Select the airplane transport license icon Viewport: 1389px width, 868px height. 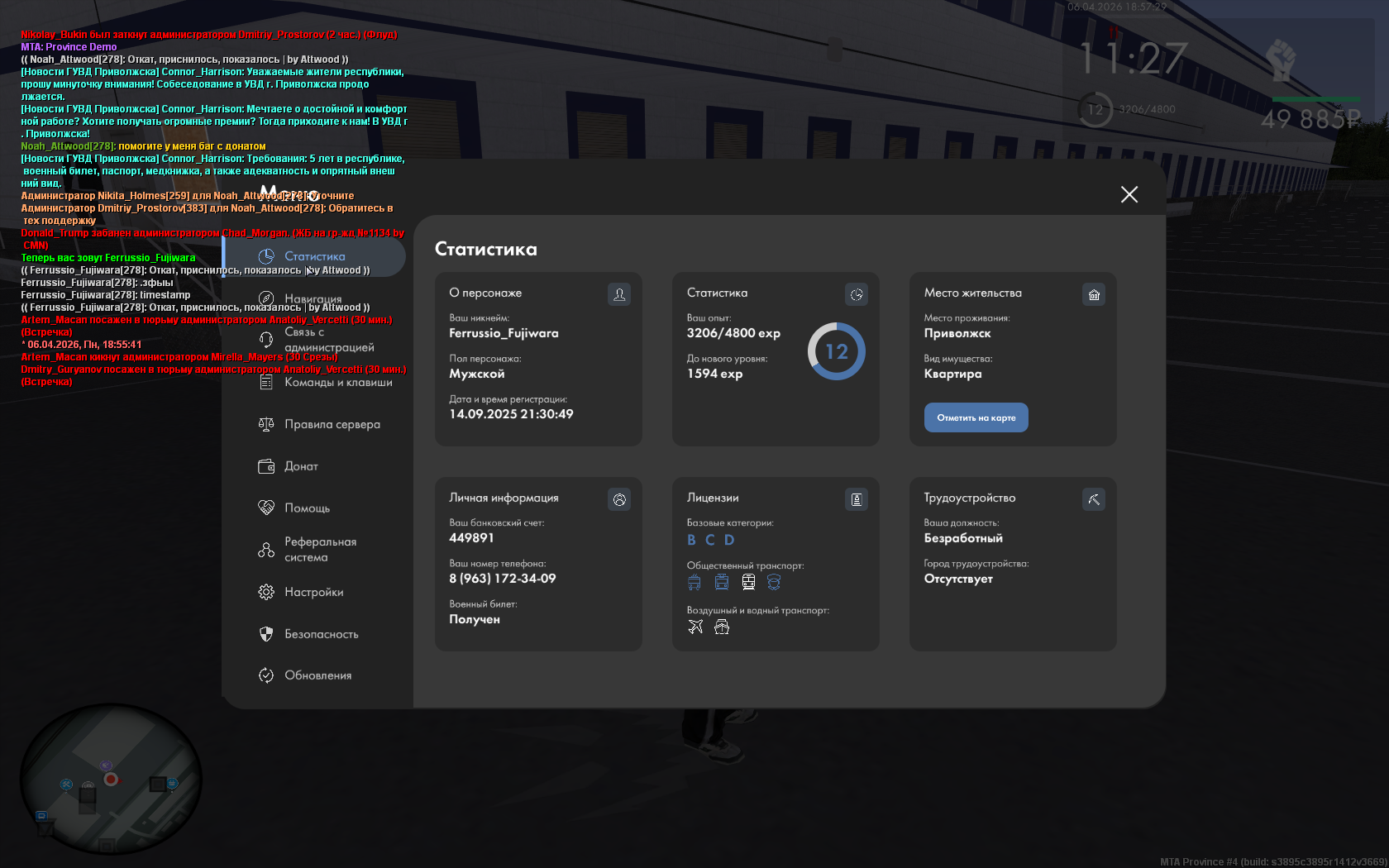click(x=695, y=627)
